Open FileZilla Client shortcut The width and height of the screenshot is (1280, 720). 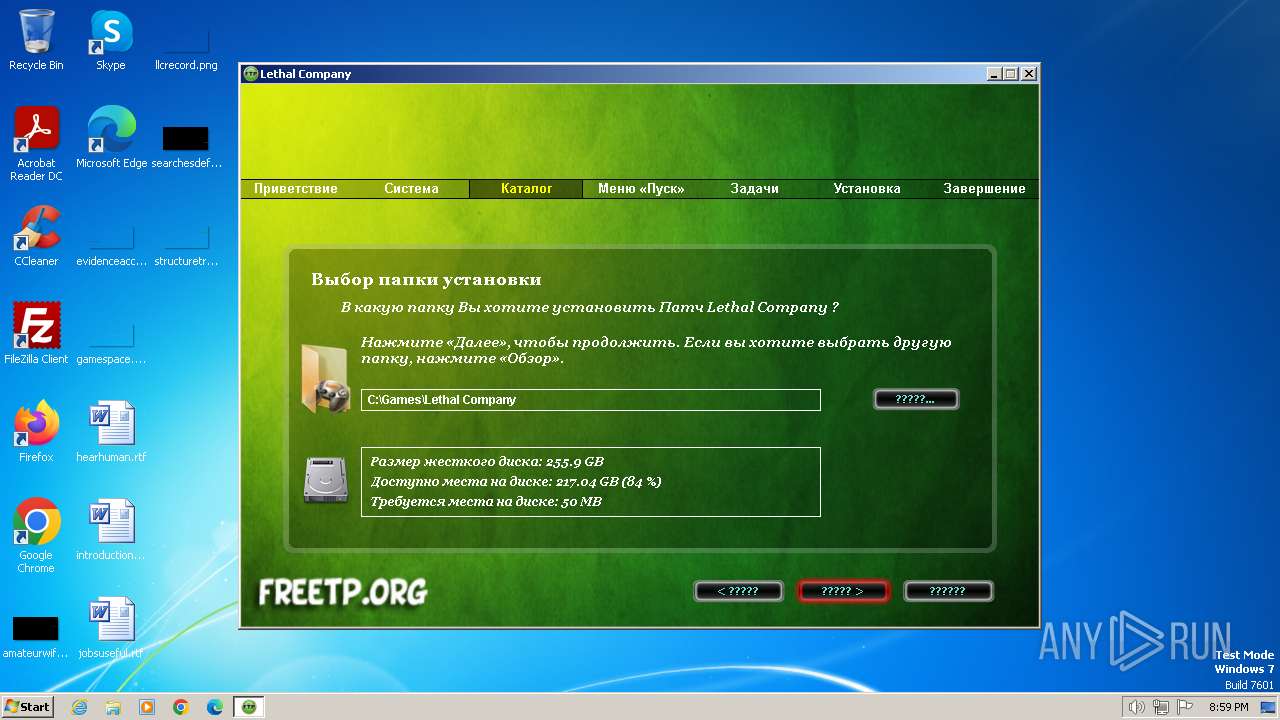coord(36,334)
